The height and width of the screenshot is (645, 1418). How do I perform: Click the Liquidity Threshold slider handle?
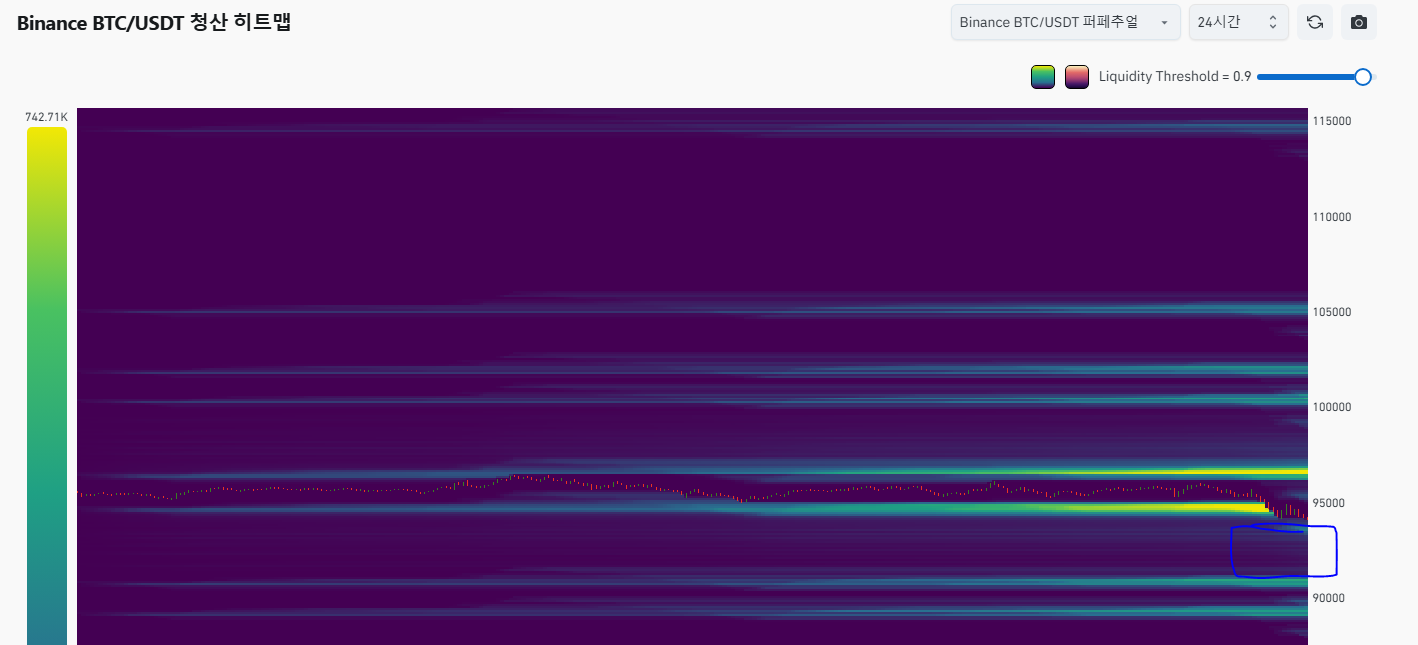point(1362,77)
